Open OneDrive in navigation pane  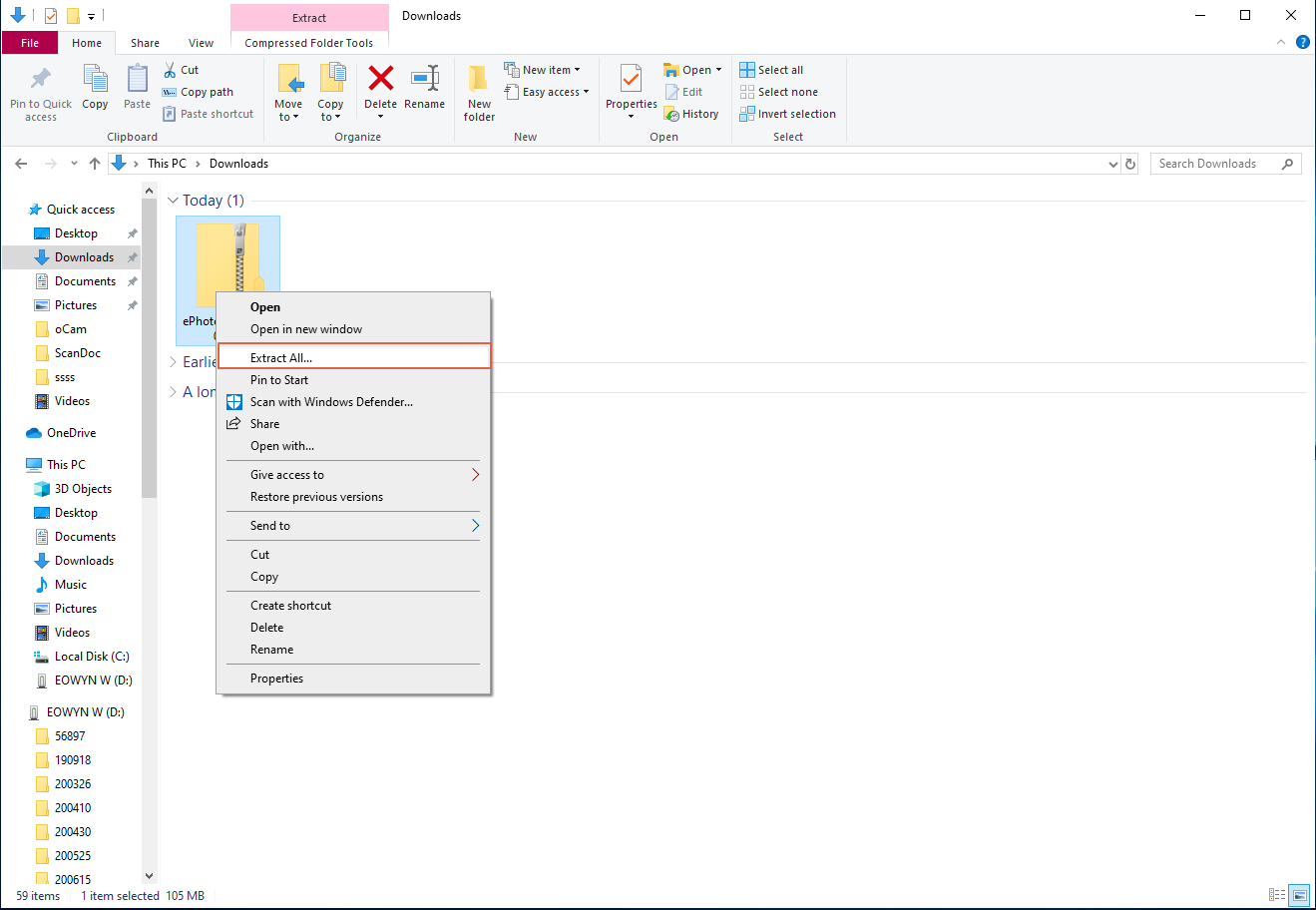[x=71, y=433]
